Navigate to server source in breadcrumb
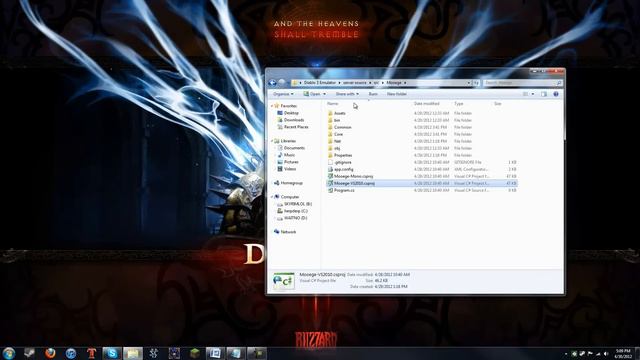Image resolution: width=640 pixels, height=360 pixels. click(x=354, y=83)
